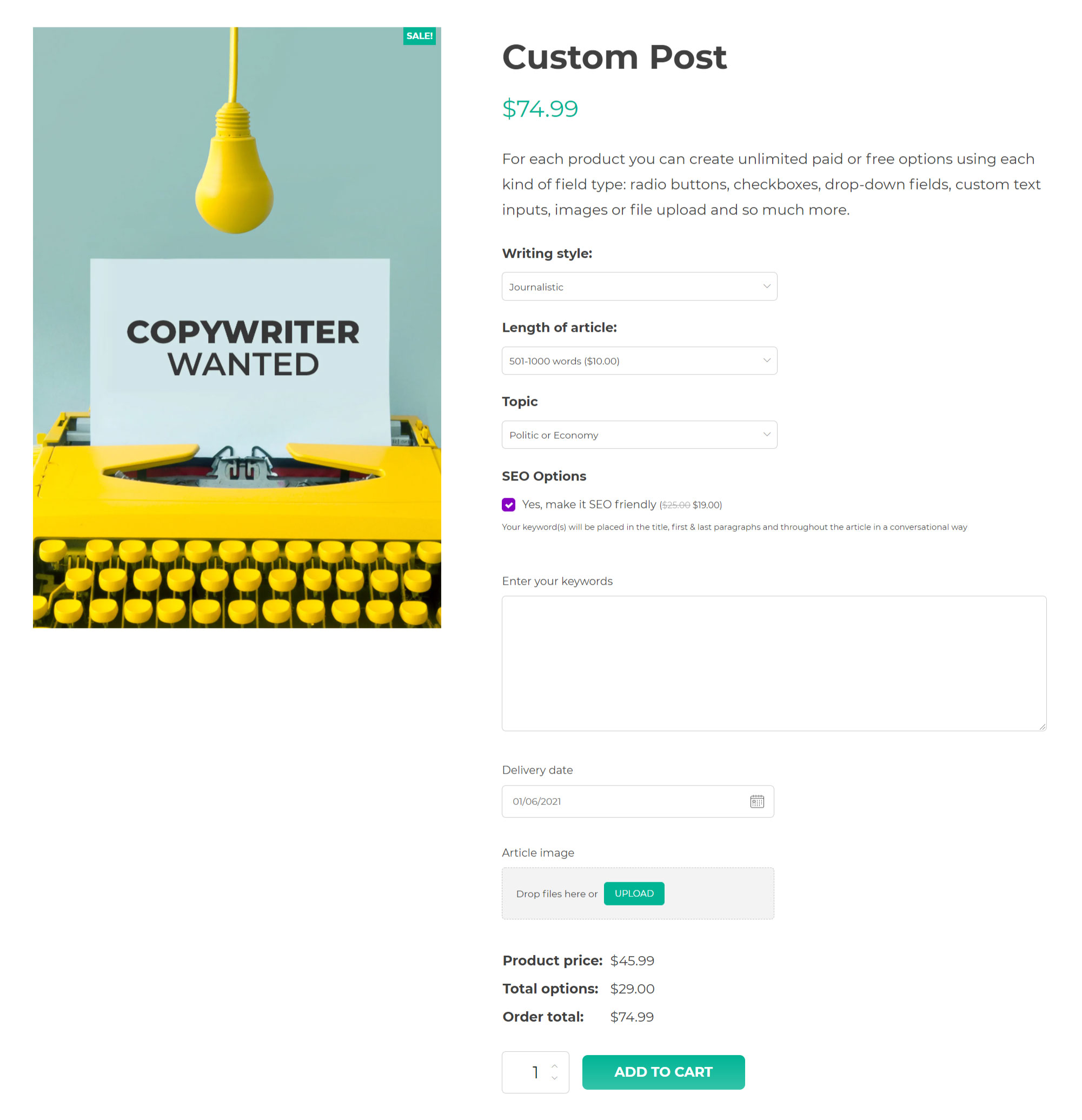Click the SALE! badge on the product image
This screenshot has height=1120, width=1082.
[419, 36]
